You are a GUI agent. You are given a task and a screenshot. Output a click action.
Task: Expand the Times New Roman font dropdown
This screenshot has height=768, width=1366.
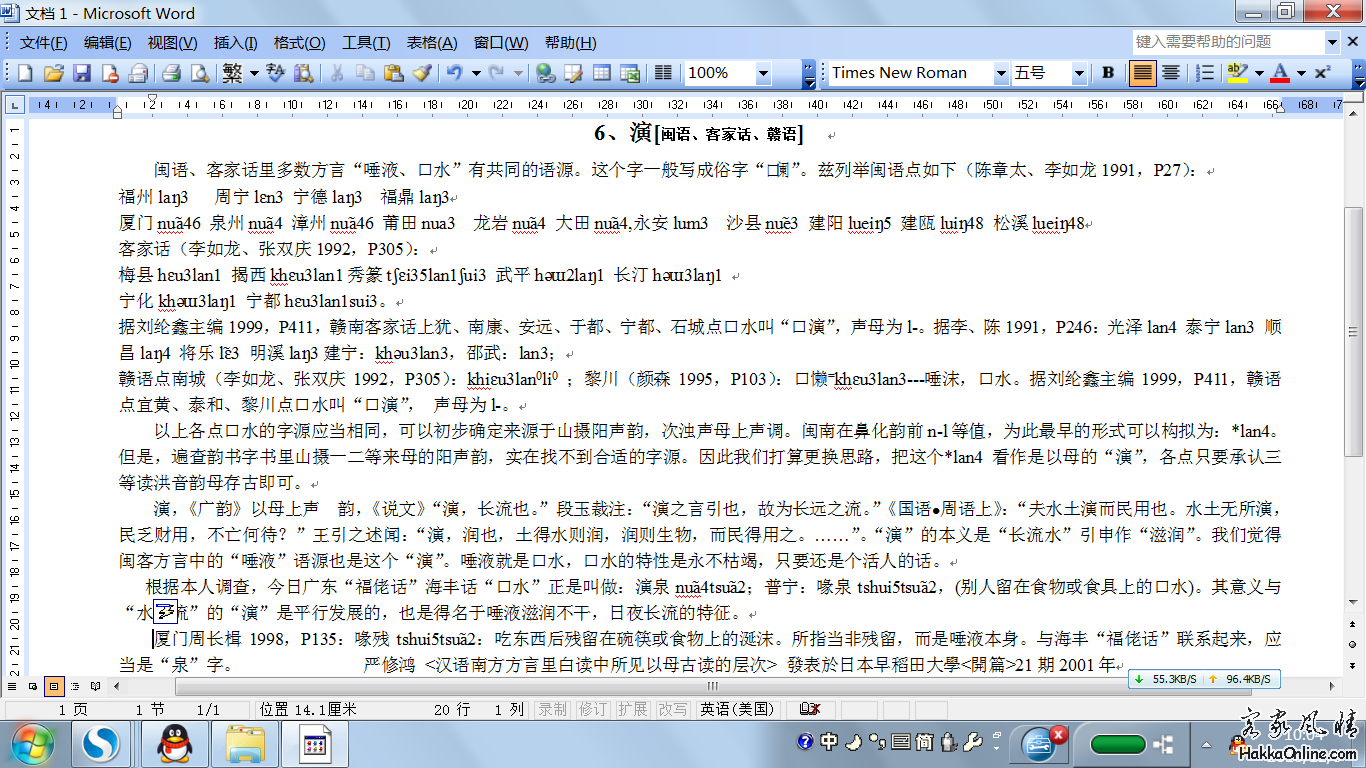1001,73
